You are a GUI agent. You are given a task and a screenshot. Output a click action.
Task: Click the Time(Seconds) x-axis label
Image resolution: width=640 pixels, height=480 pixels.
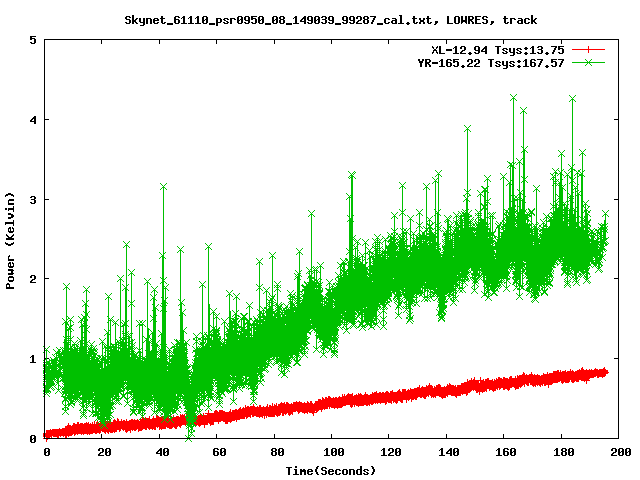pos(333,470)
